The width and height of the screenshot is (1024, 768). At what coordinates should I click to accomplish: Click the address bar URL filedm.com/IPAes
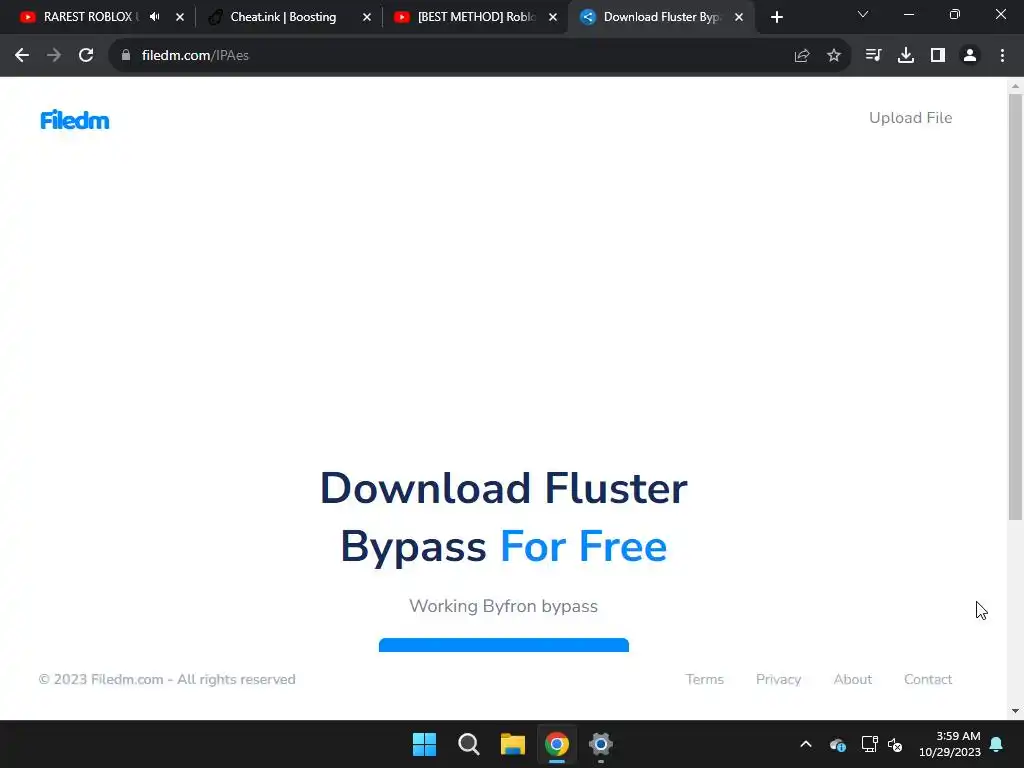195,56
